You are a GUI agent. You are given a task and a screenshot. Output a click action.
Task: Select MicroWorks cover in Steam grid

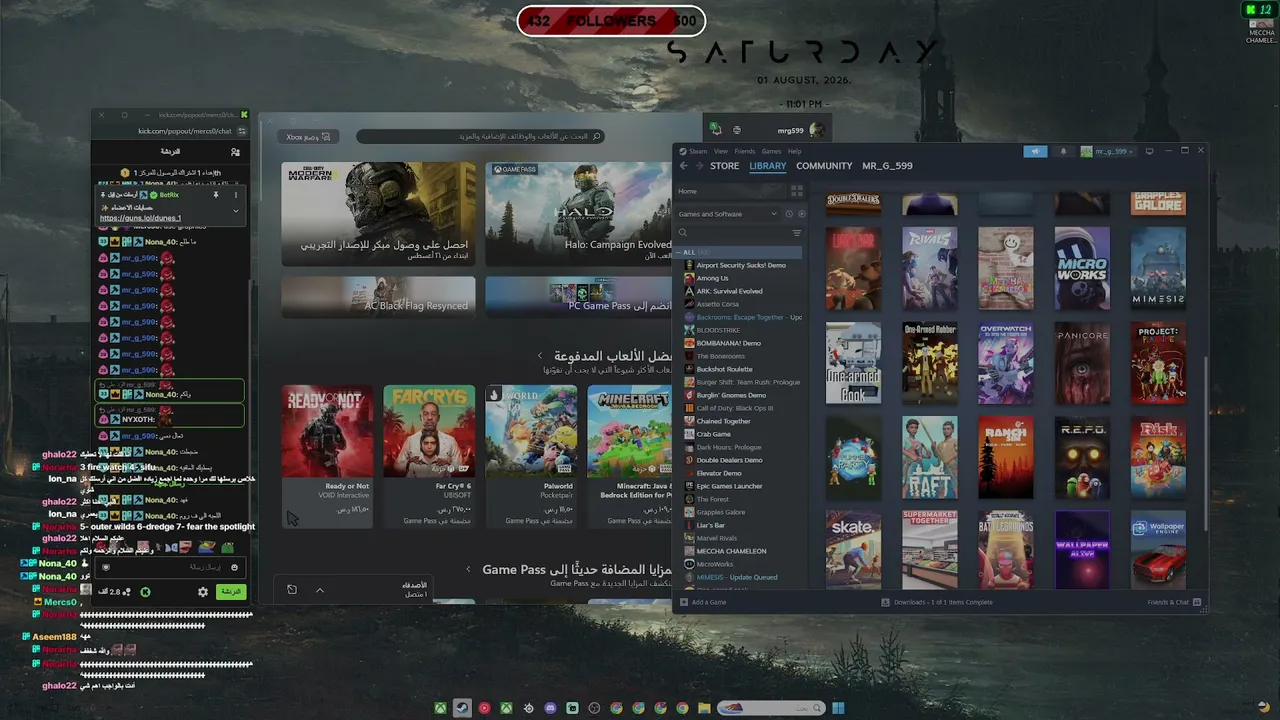(x=1082, y=268)
